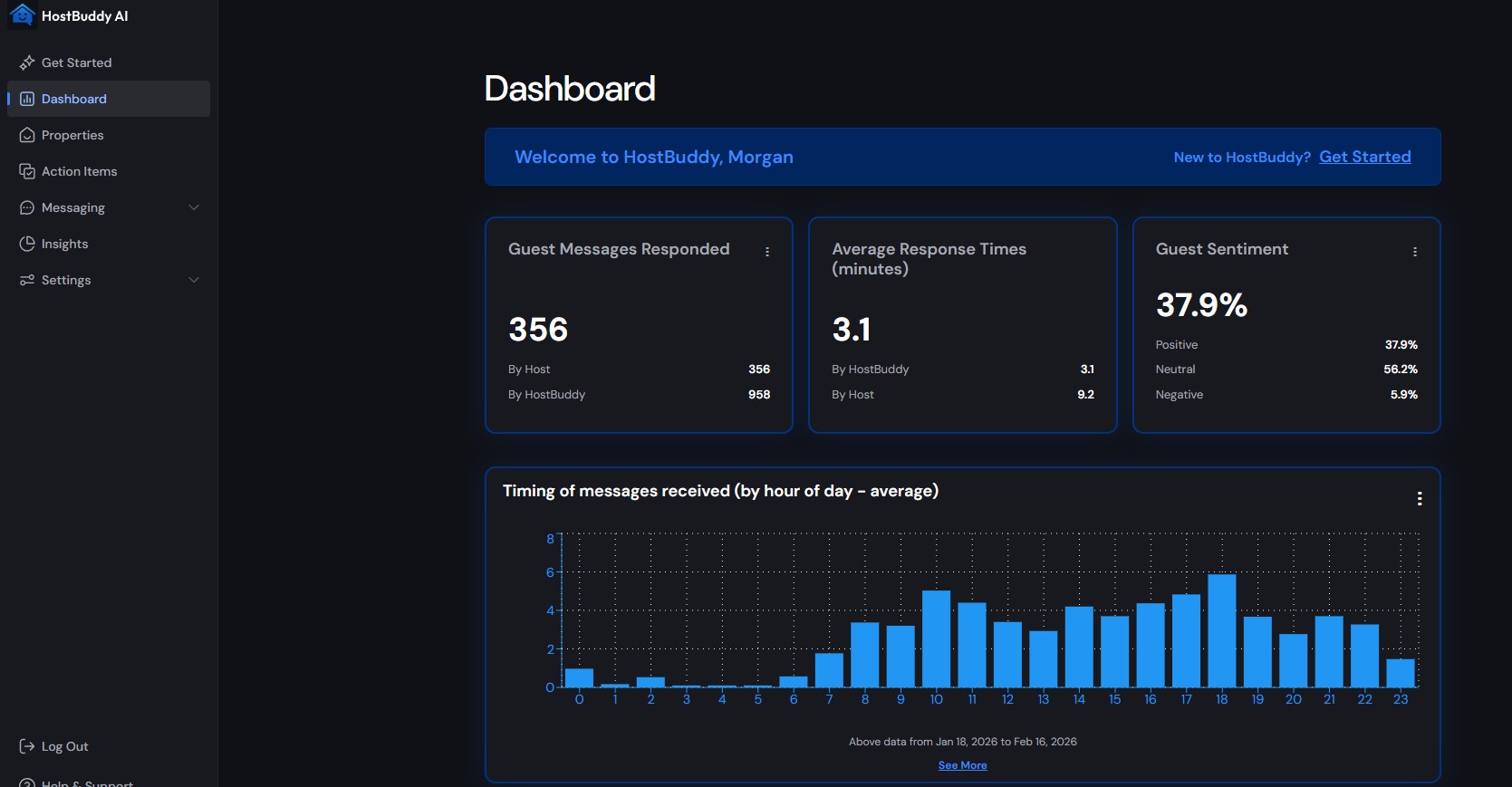1512x787 pixels.
Task: Click the y-axis label 6 on chart
Action: [550, 572]
